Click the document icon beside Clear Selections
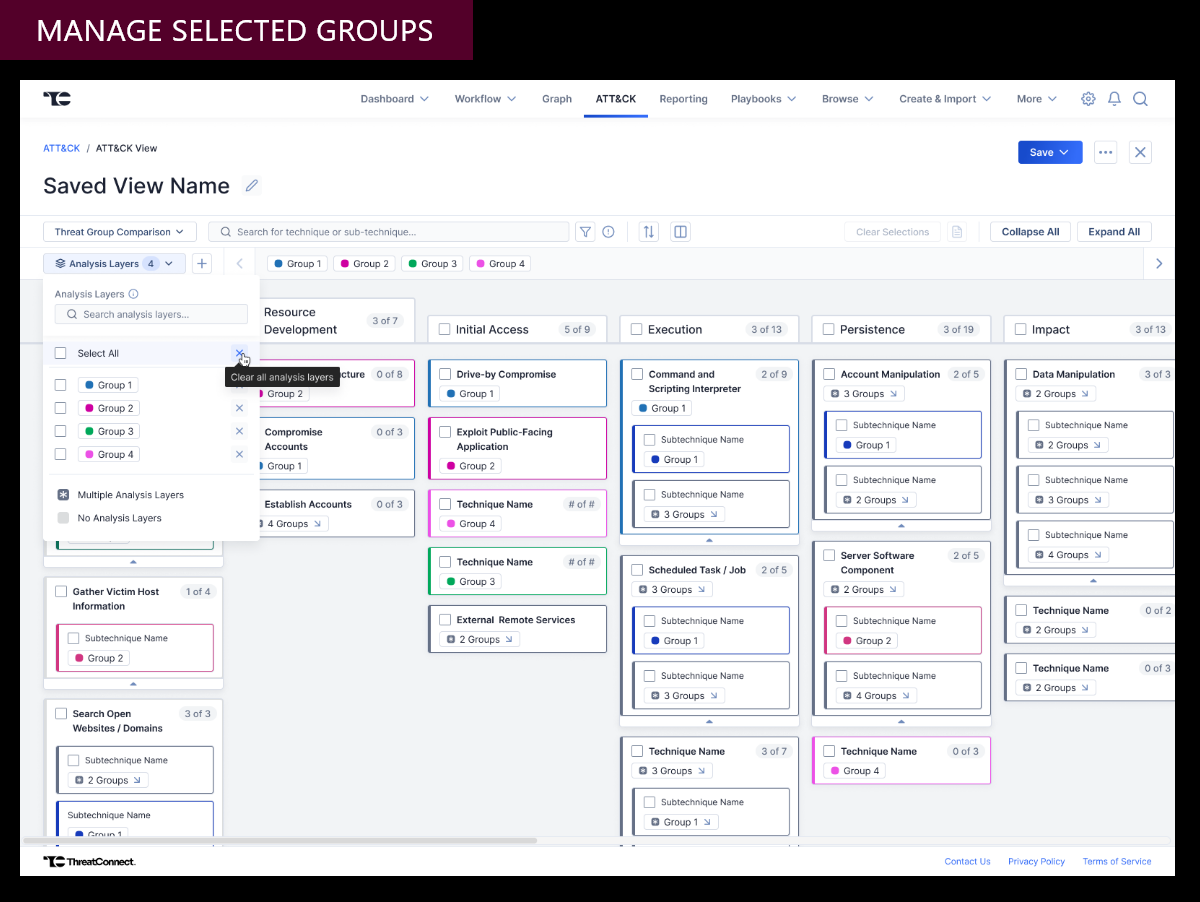The width and height of the screenshot is (1200, 902). (957, 232)
